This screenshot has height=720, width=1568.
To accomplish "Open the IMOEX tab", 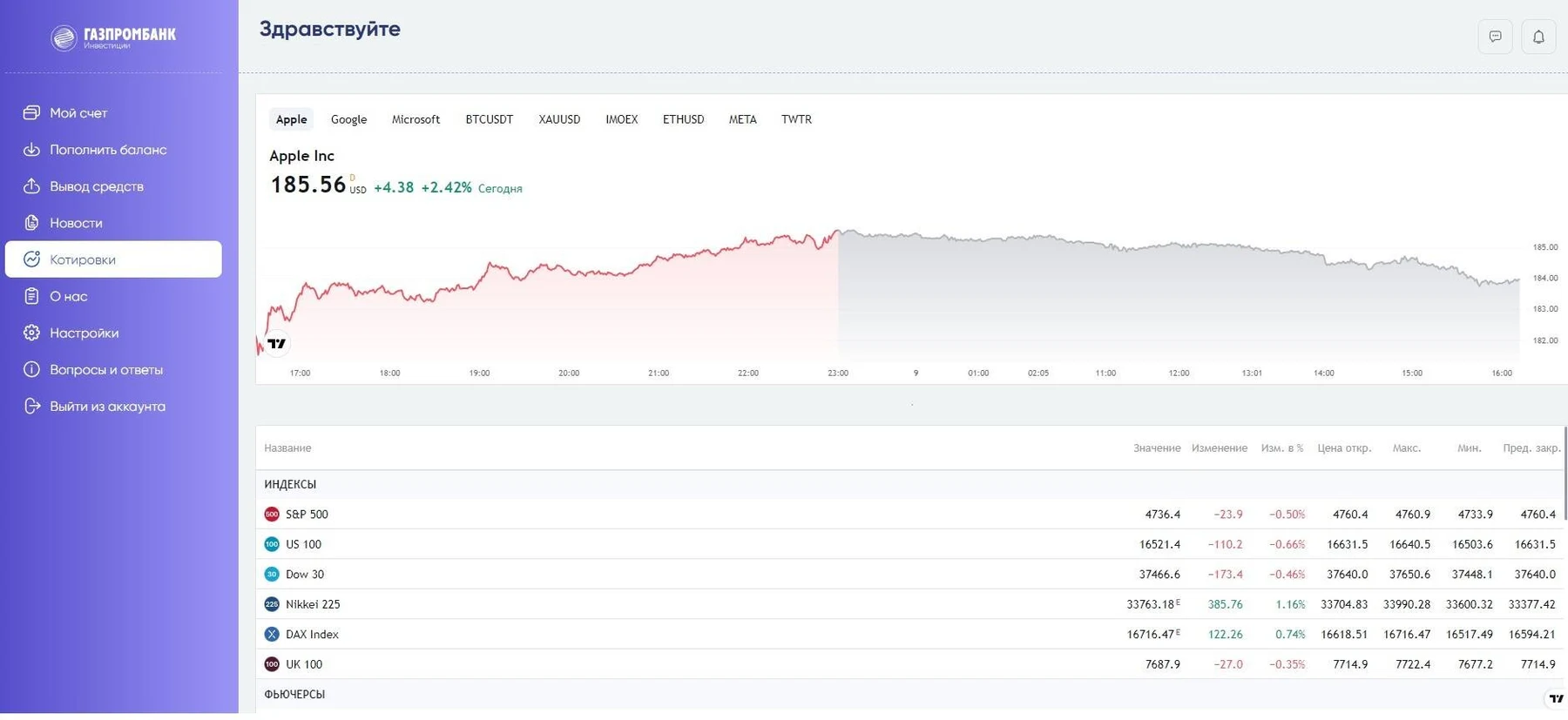I will point(622,119).
